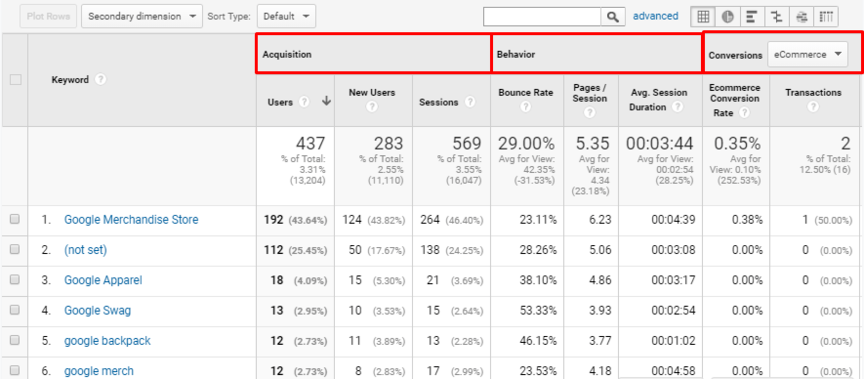Tick the select-all checkbox in header

[15, 80]
